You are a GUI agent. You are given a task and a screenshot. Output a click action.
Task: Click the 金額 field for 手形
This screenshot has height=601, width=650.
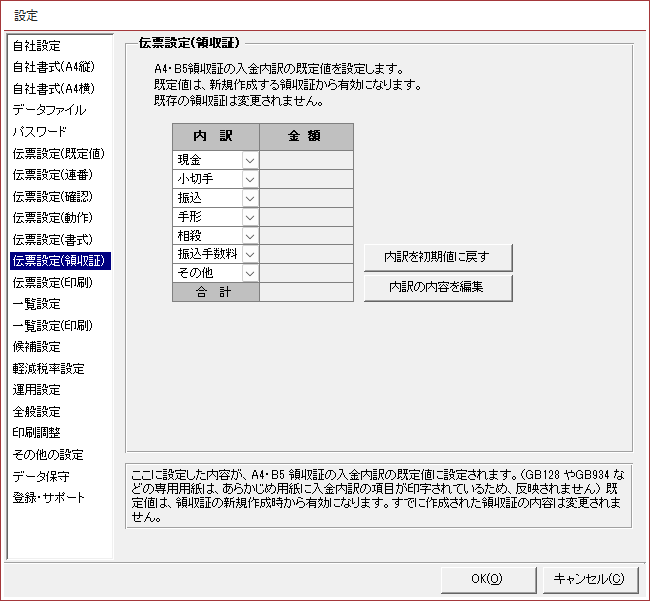[x=306, y=217]
